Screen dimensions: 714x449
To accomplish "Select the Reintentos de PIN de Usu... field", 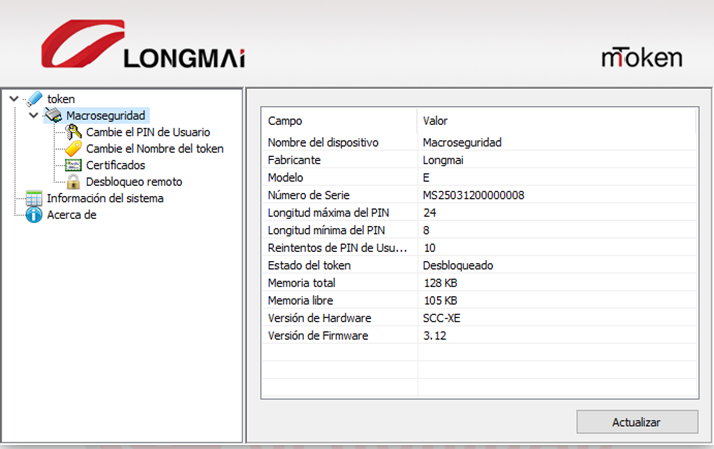I will click(337, 248).
